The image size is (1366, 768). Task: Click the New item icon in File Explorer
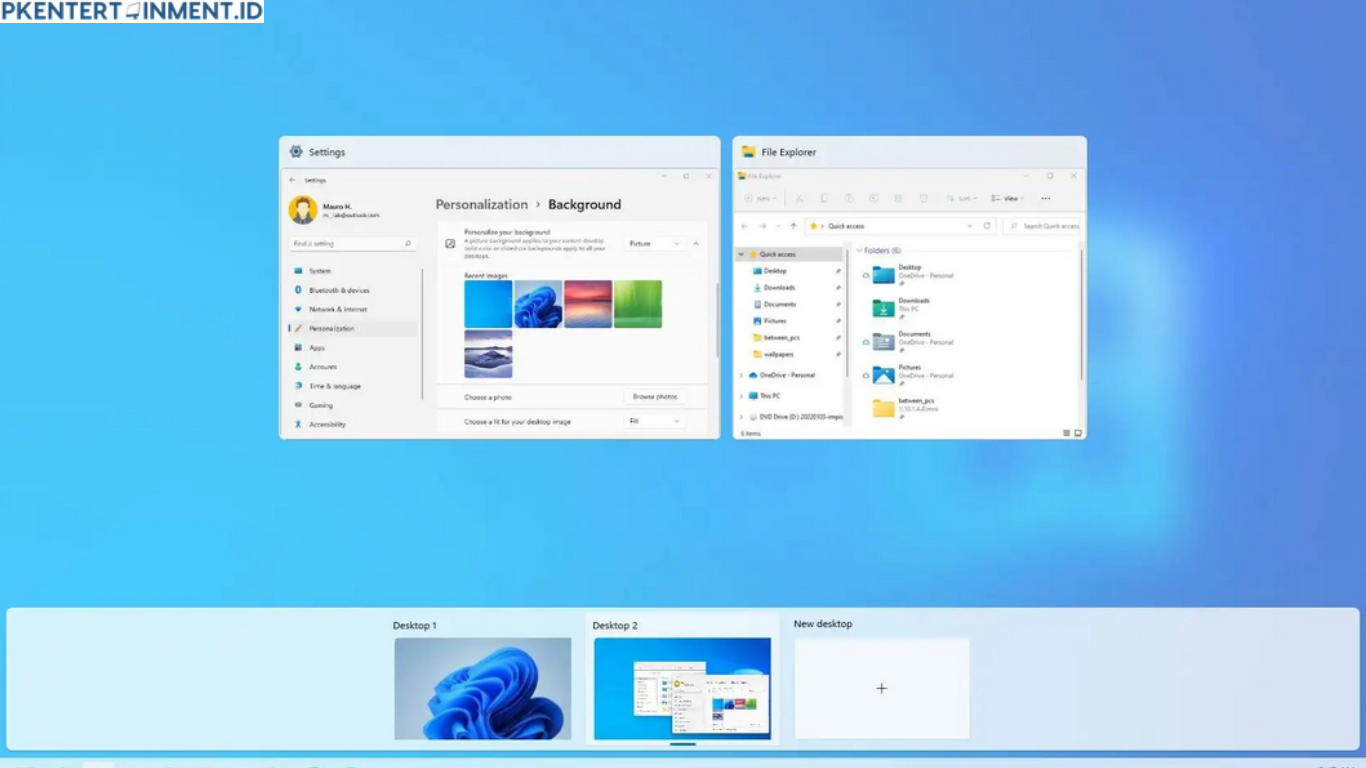pyautogui.click(x=760, y=197)
